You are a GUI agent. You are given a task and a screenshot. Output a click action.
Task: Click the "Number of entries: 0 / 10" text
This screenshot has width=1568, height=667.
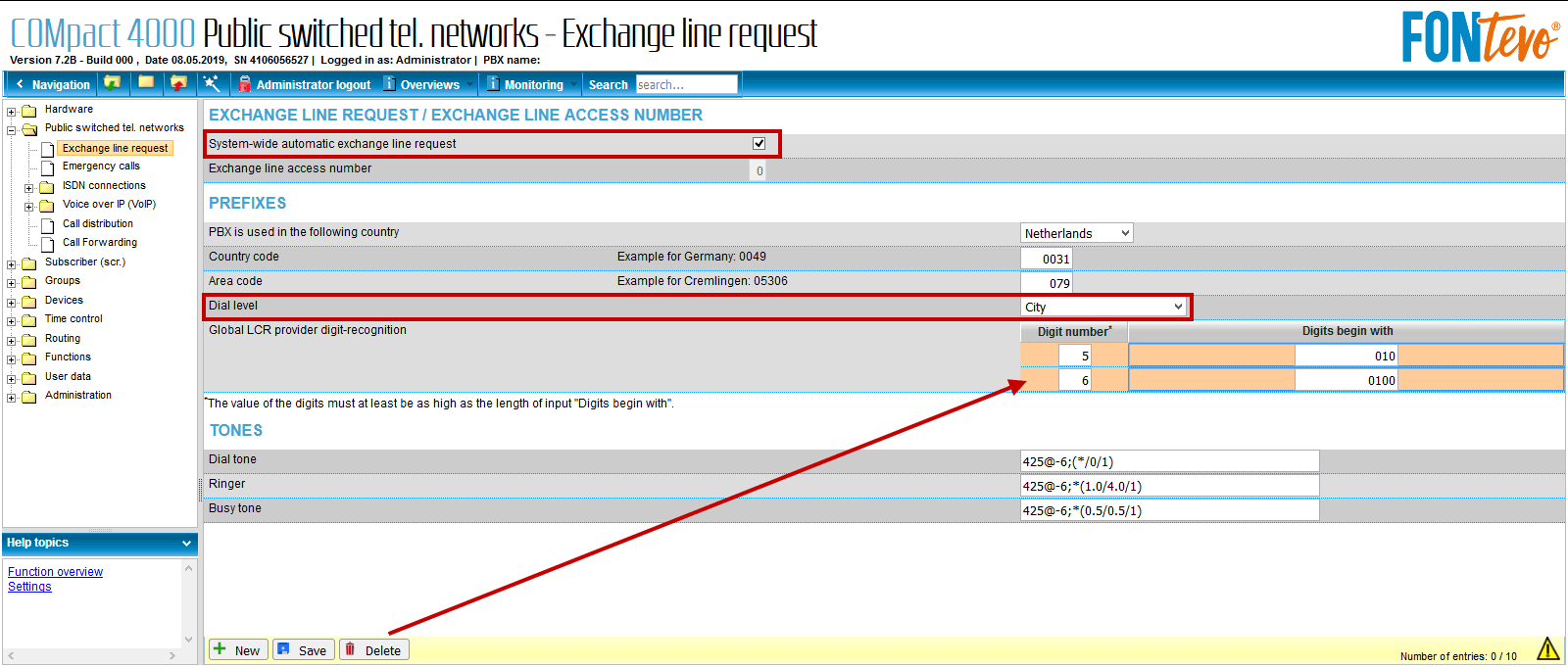coord(1458,656)
